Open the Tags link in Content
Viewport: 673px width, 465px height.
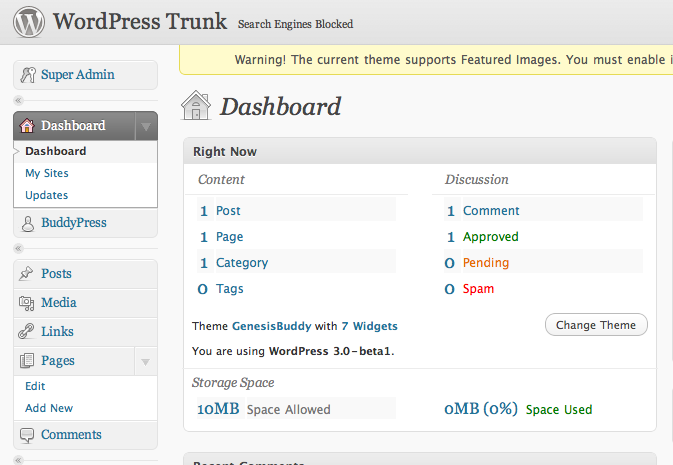click(x=230, y=289)
